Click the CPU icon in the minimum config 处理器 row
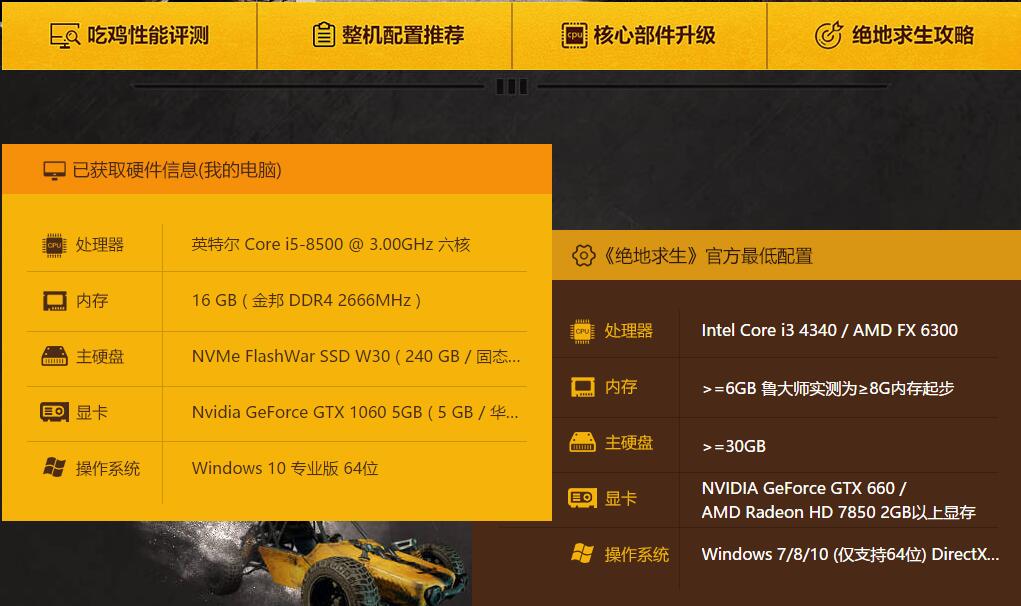The height and width of the screenshot is (606, 1021). [x=582, y=331]
